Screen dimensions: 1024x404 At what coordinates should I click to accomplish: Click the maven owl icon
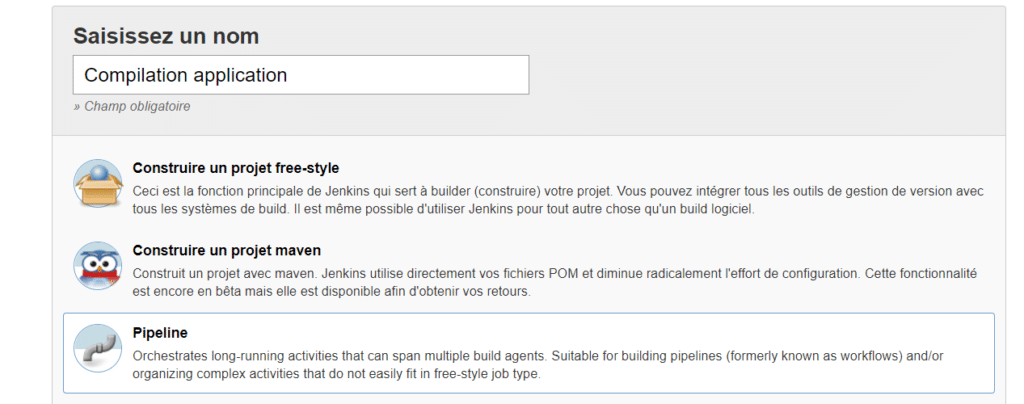point(98,266)
